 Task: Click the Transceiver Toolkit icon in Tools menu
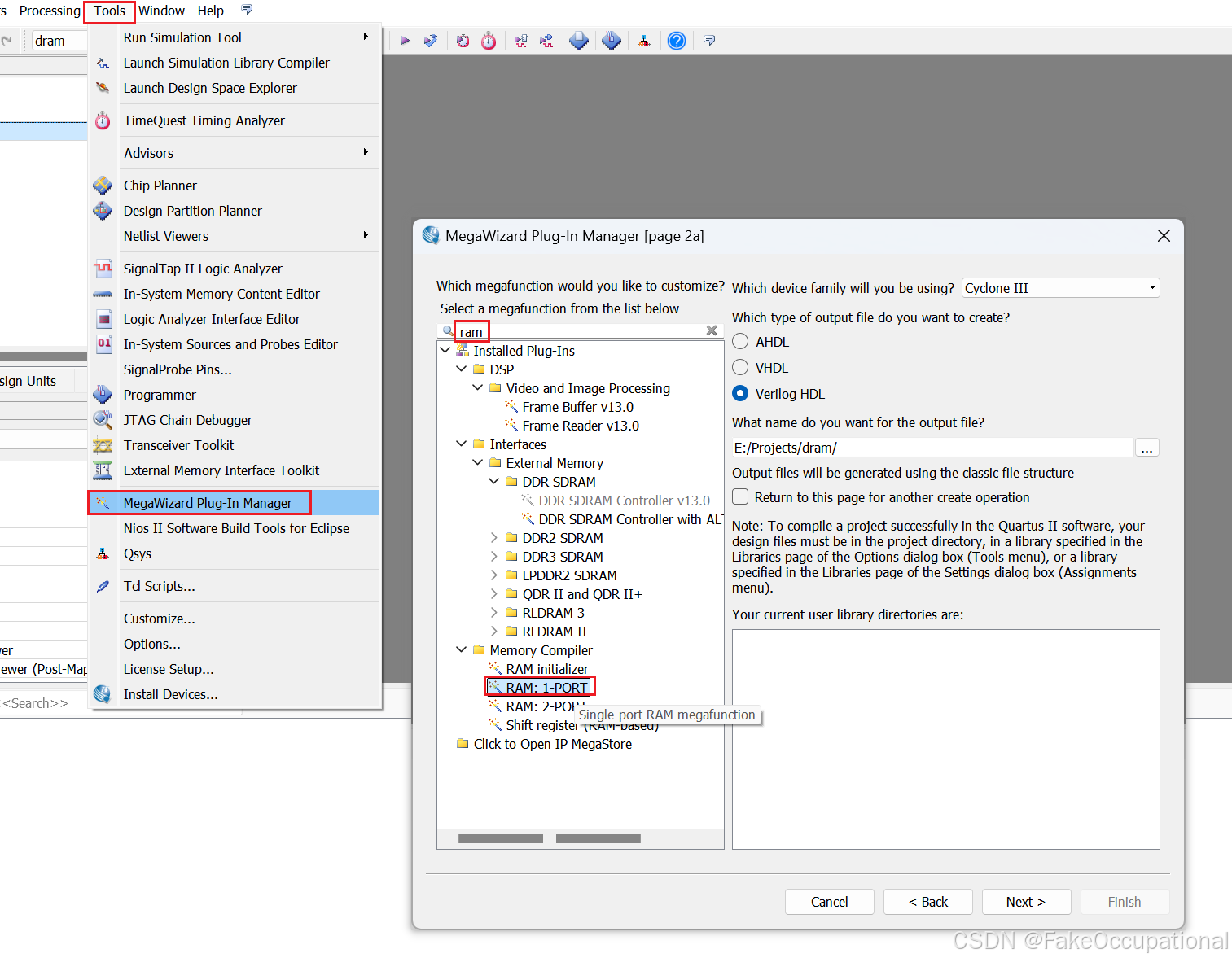(x=103, y=445)
